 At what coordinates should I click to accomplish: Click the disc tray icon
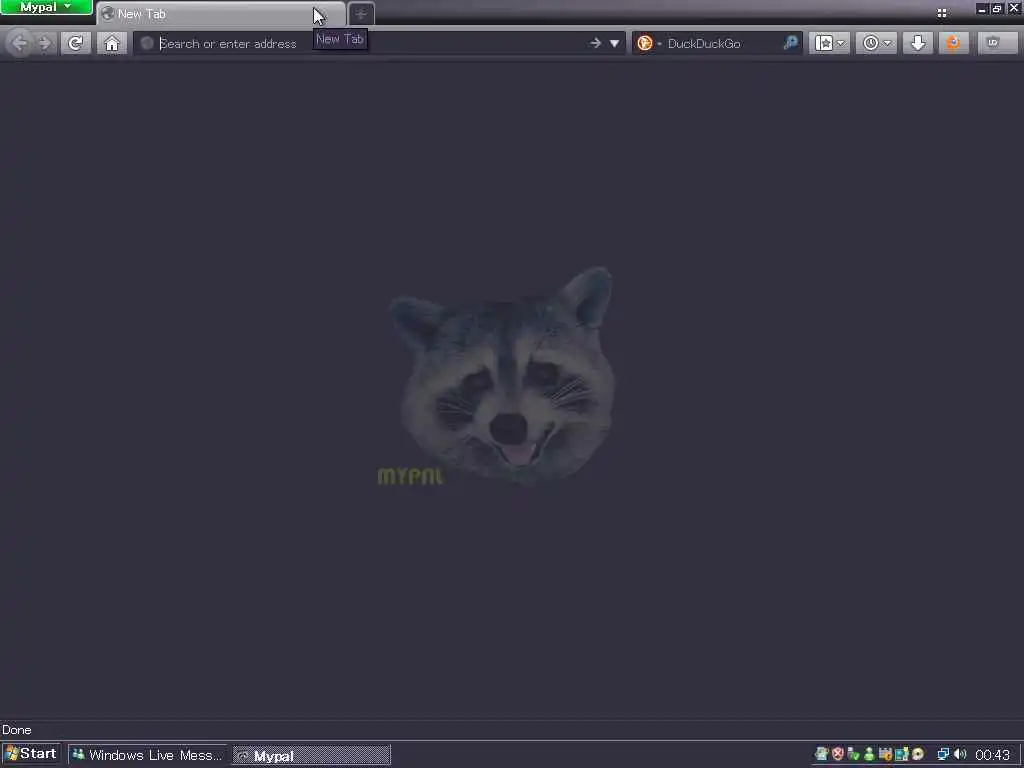pos(918,754)
